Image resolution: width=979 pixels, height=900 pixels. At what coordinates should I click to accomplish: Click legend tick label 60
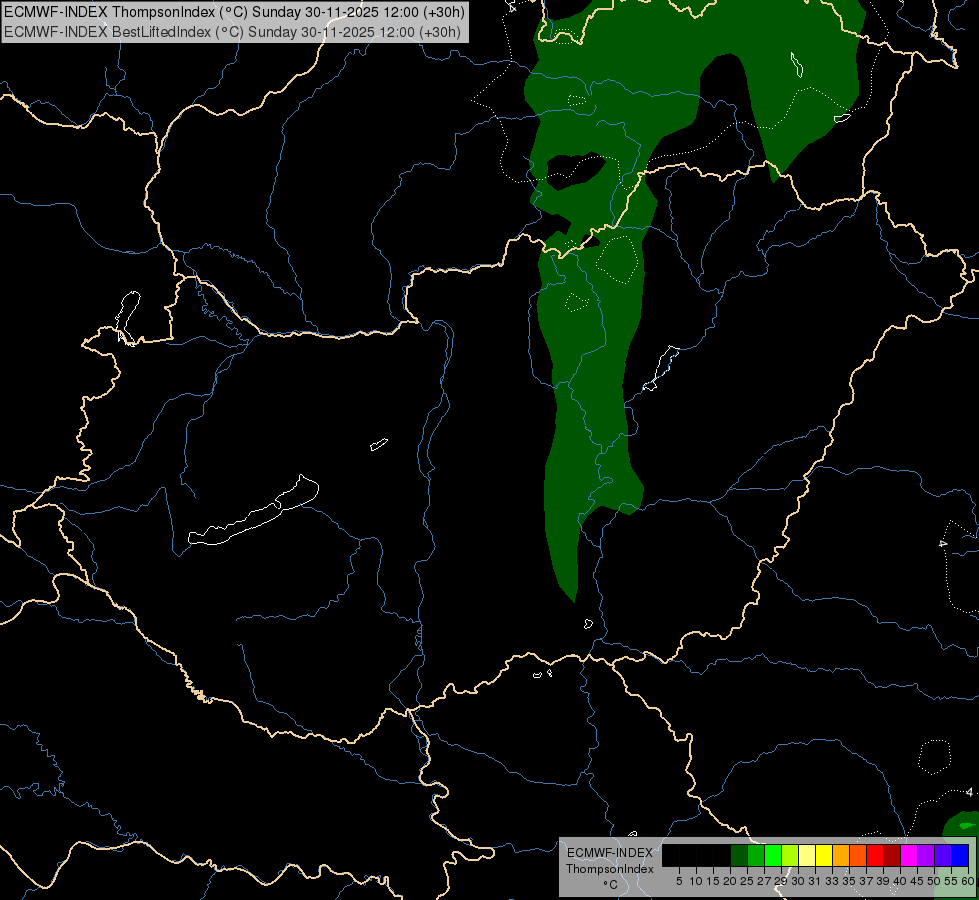968,881
